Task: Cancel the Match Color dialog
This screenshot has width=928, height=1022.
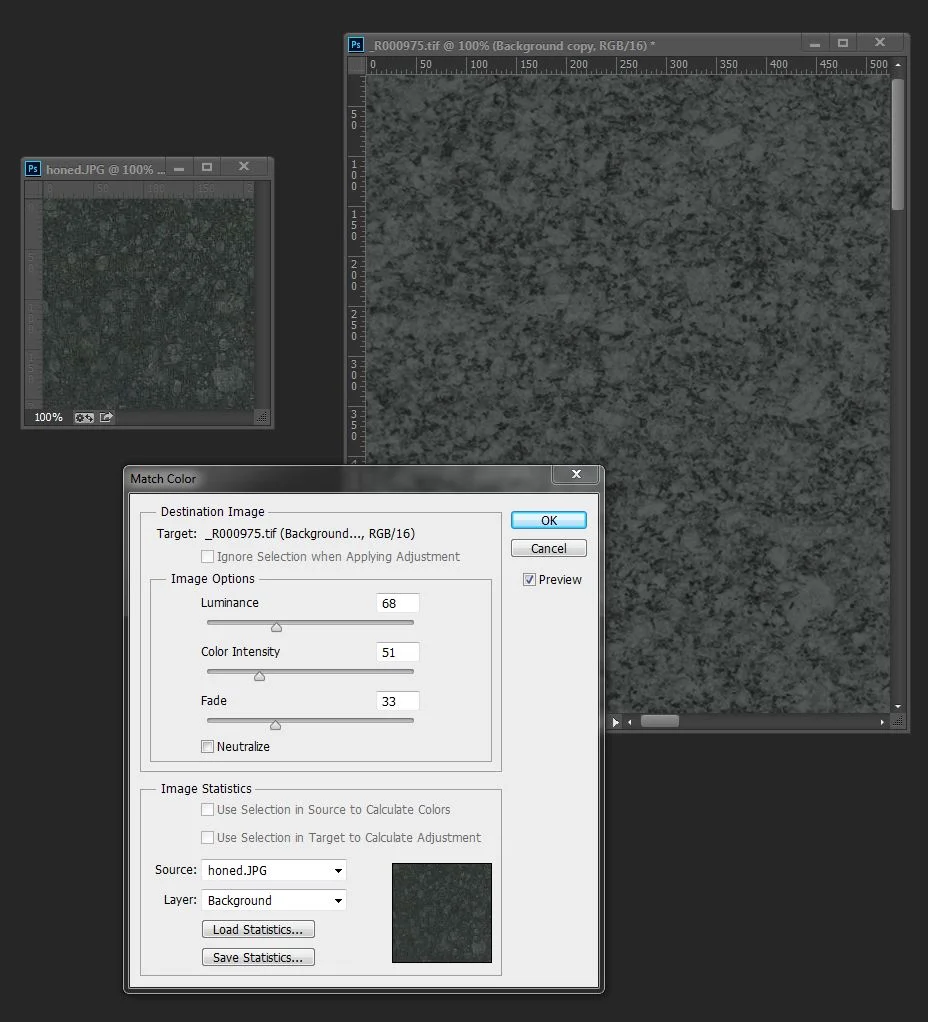Action: coord(548,548)
